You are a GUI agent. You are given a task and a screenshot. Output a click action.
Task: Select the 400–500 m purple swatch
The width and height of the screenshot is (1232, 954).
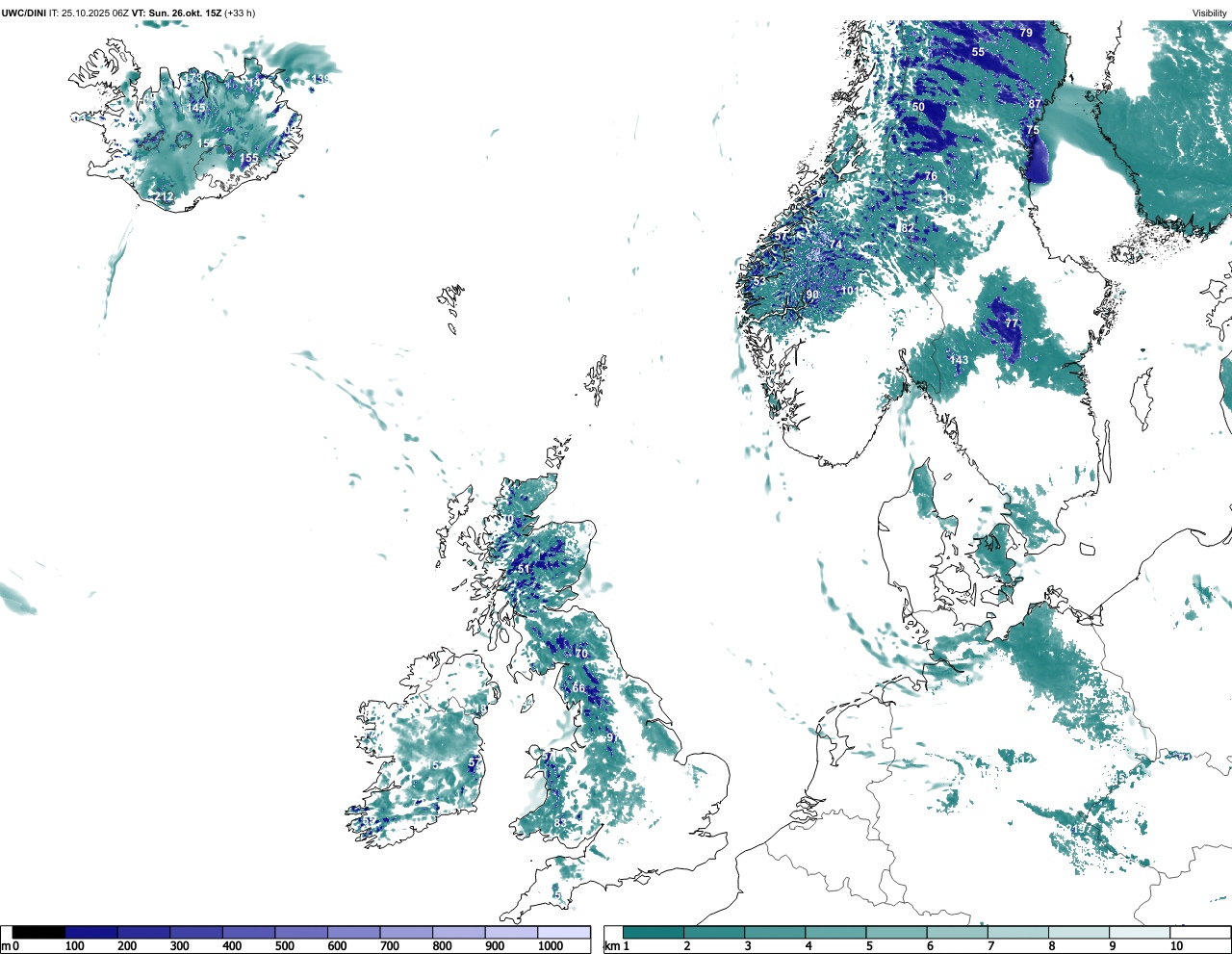(249, 932)
